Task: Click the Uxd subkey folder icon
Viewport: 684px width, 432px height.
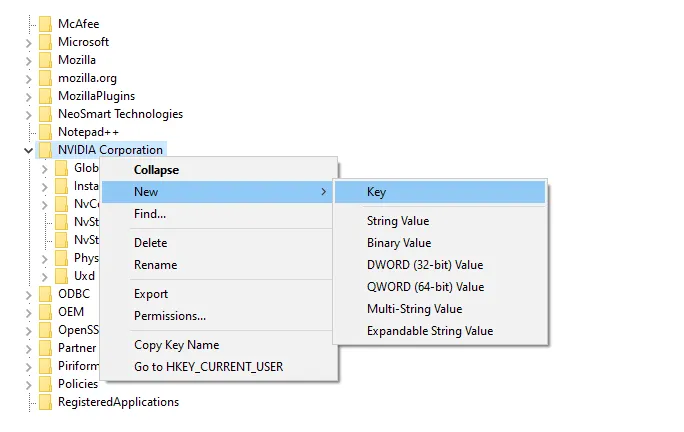Action: coord(62,276)
